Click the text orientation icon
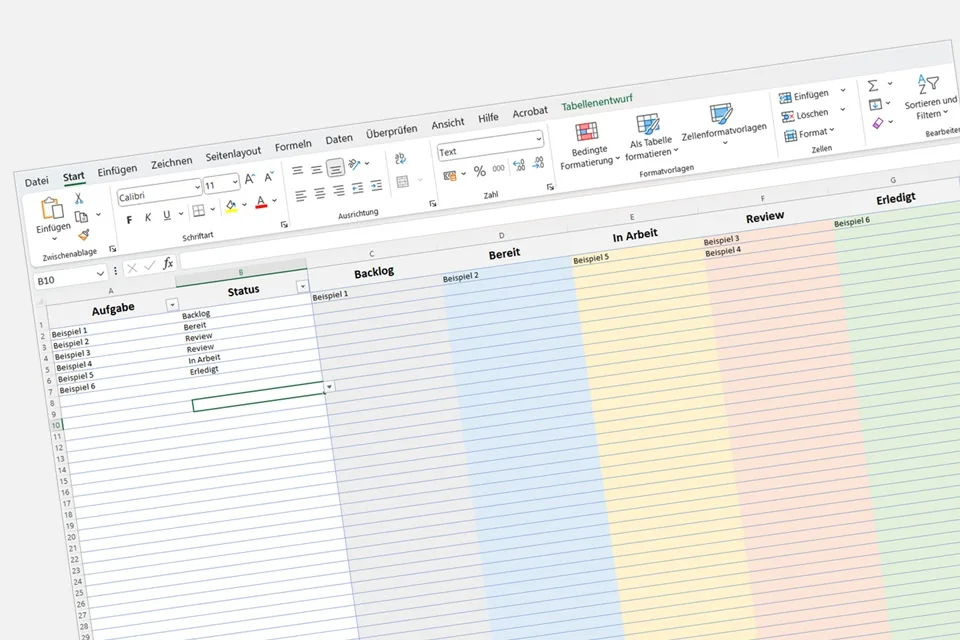This screenshot has width=960, height=640. 354,164
